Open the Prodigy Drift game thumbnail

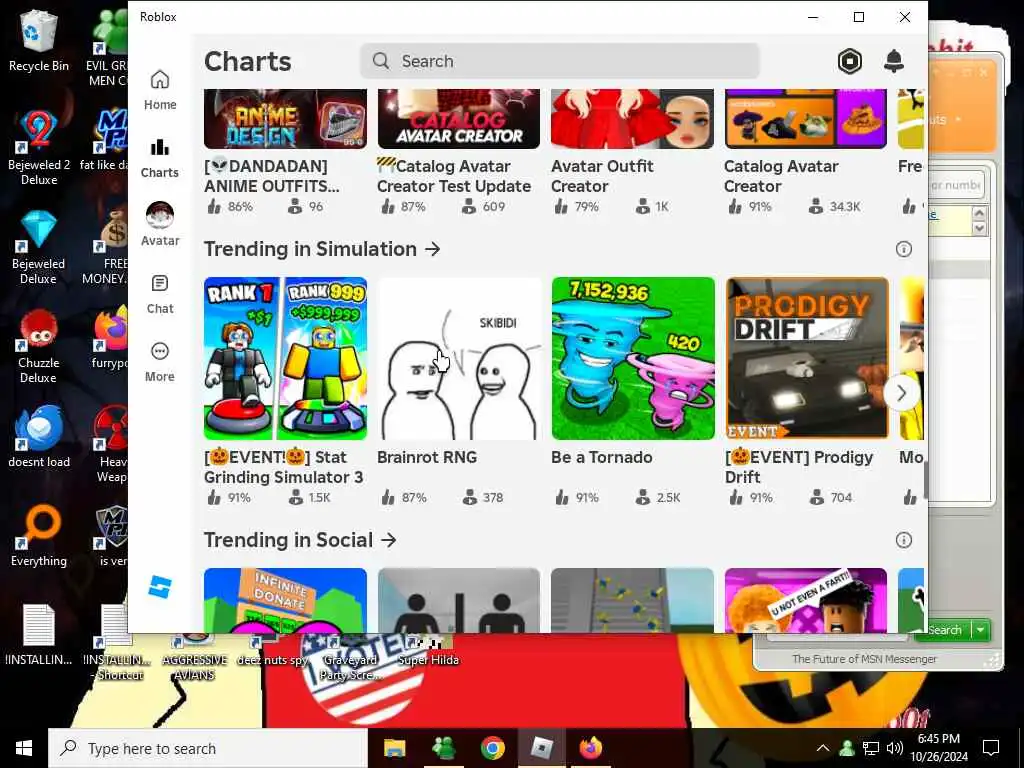click(x=807, y=359)
